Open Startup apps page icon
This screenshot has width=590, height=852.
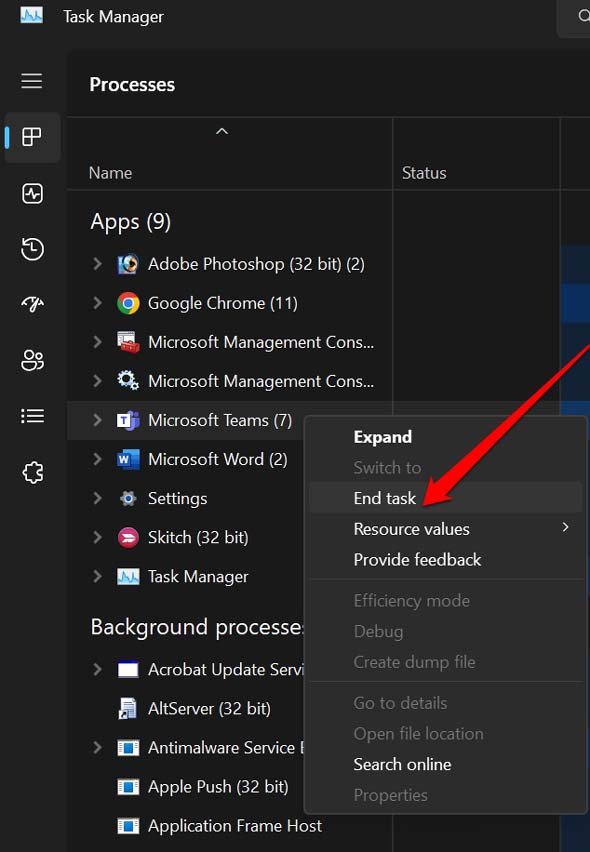pyautogui.click(x=32, y=305)
